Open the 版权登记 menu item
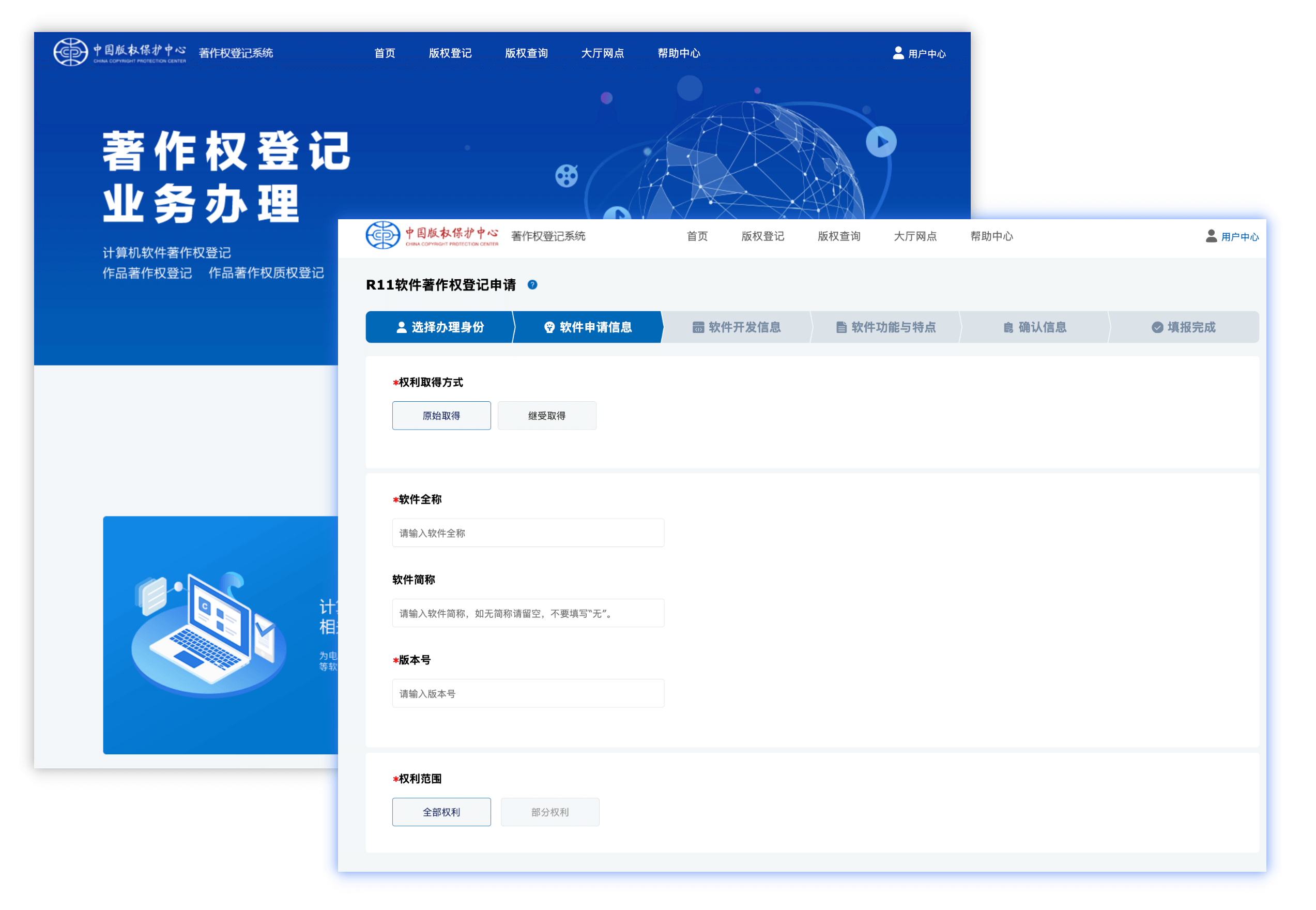Viewport: 1316px width, 910px height. [762, 236]
